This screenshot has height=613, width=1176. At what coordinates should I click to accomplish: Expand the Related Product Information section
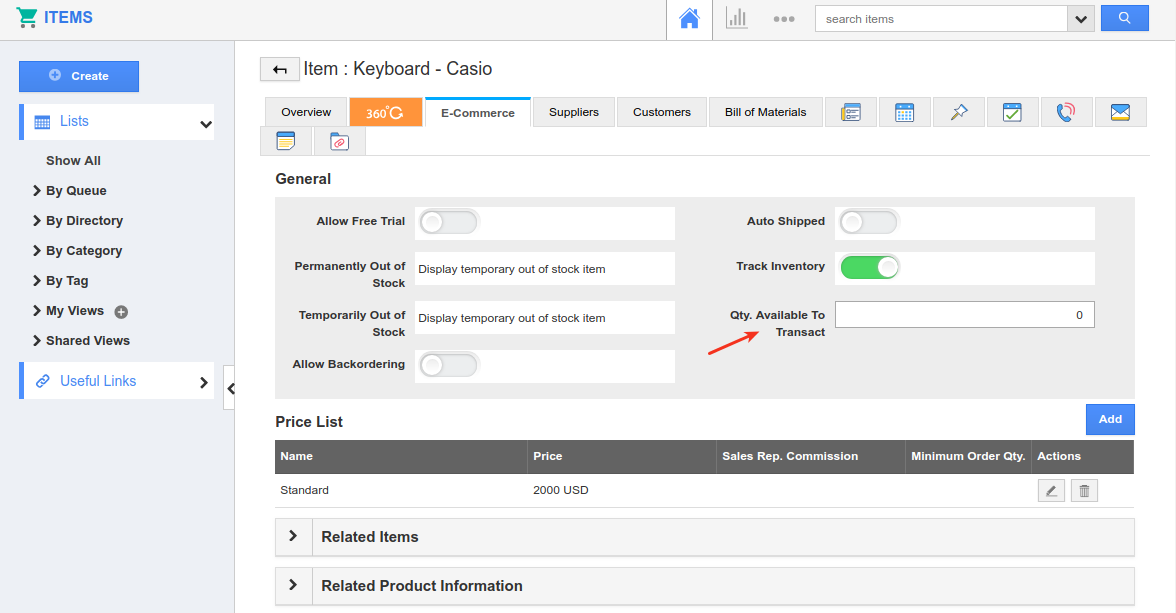pyautogui.click(x=293, y=585)
